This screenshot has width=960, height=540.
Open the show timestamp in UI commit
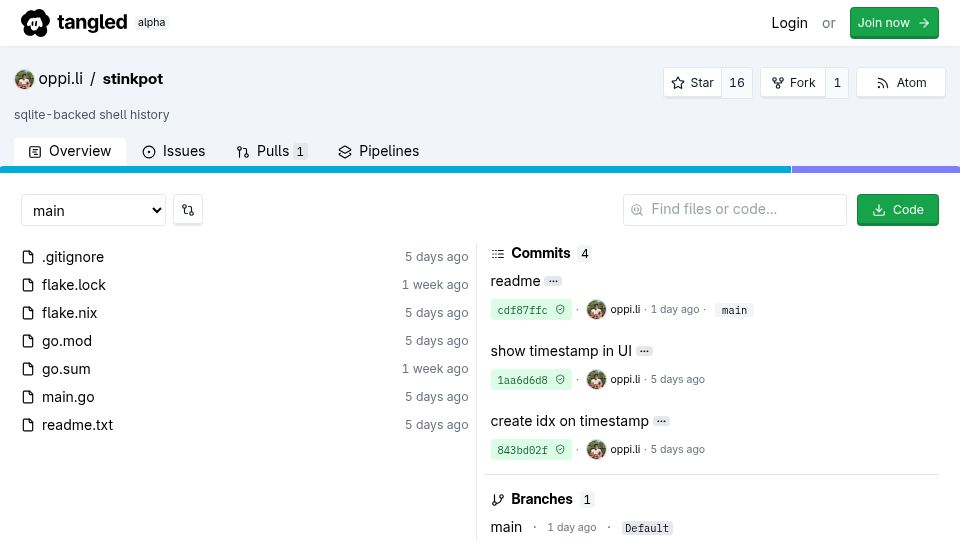click(561, 351)
